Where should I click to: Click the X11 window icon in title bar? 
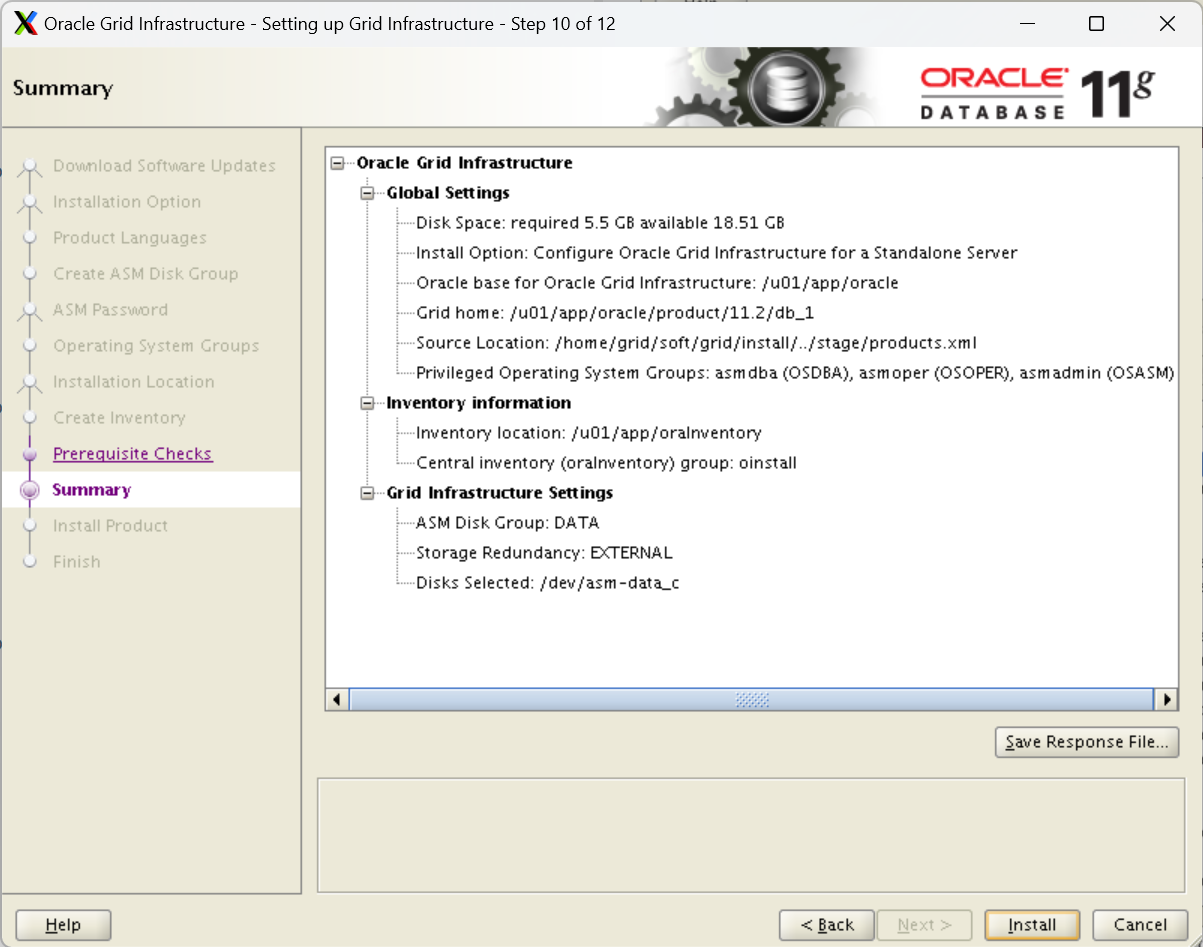point(26,24)
